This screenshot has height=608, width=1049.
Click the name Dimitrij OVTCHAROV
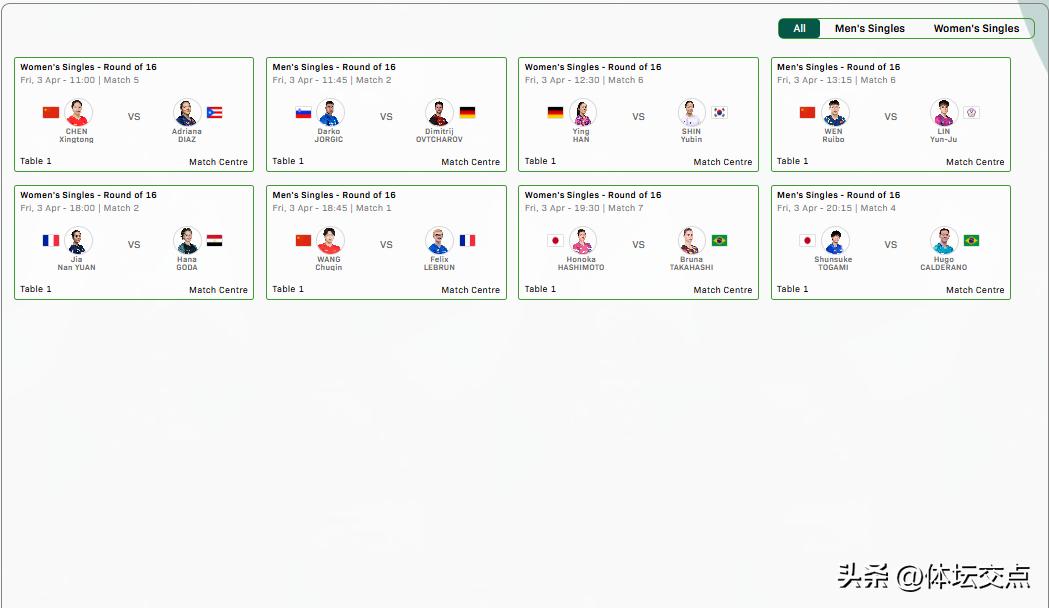(x=439, y=135)
